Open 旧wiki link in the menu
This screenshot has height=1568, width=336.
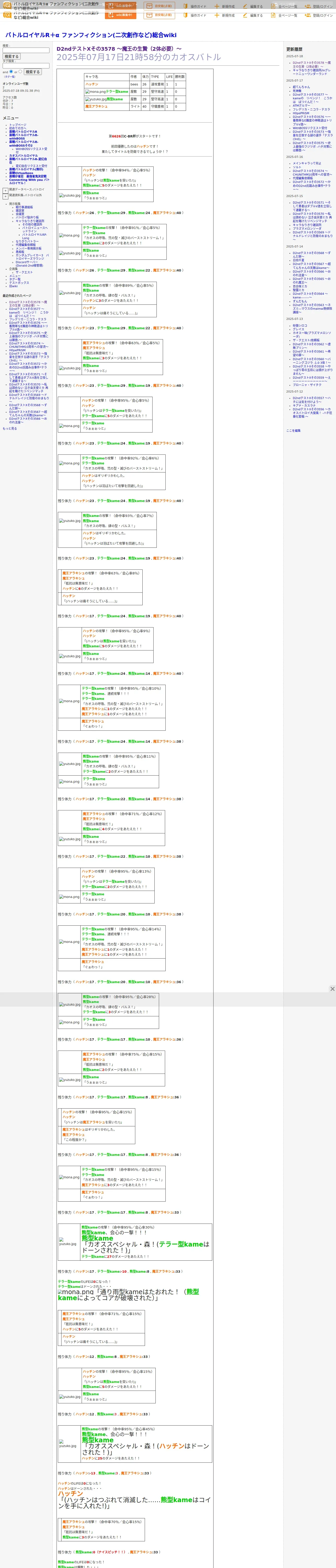pos(13,286)
